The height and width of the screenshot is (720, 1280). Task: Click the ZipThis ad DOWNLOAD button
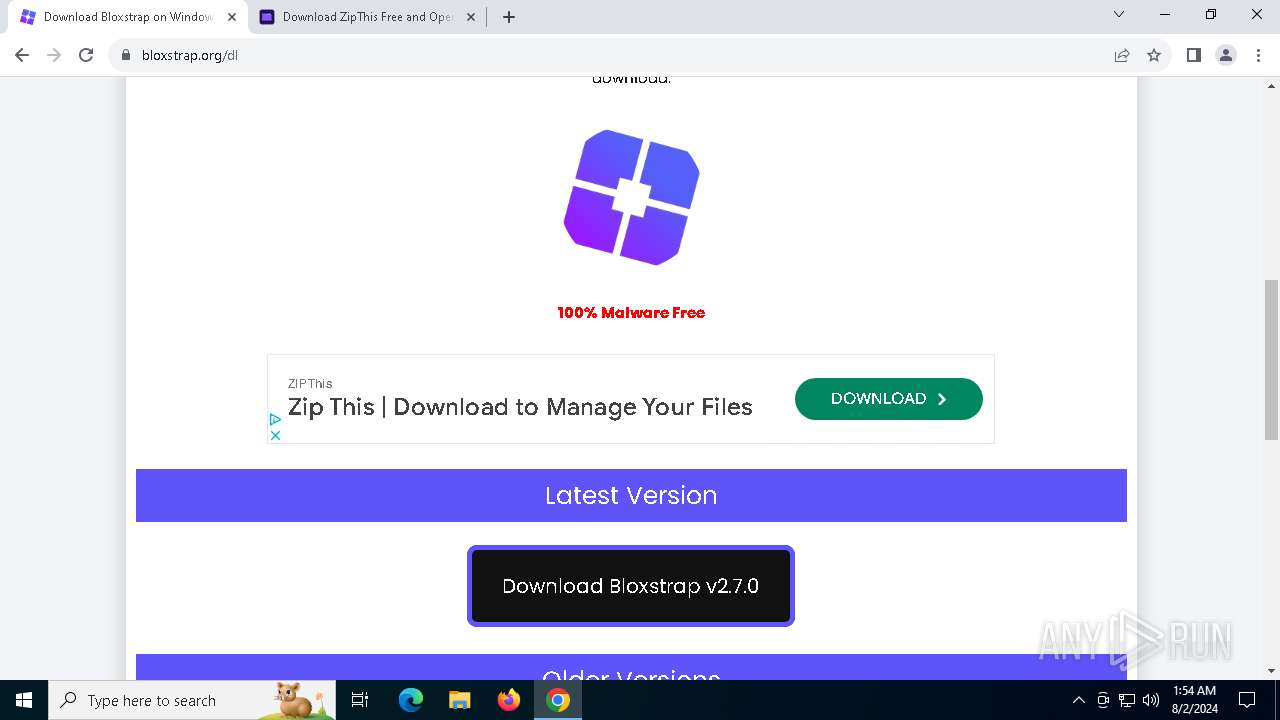pyautogui.click(x=888, y=398)
